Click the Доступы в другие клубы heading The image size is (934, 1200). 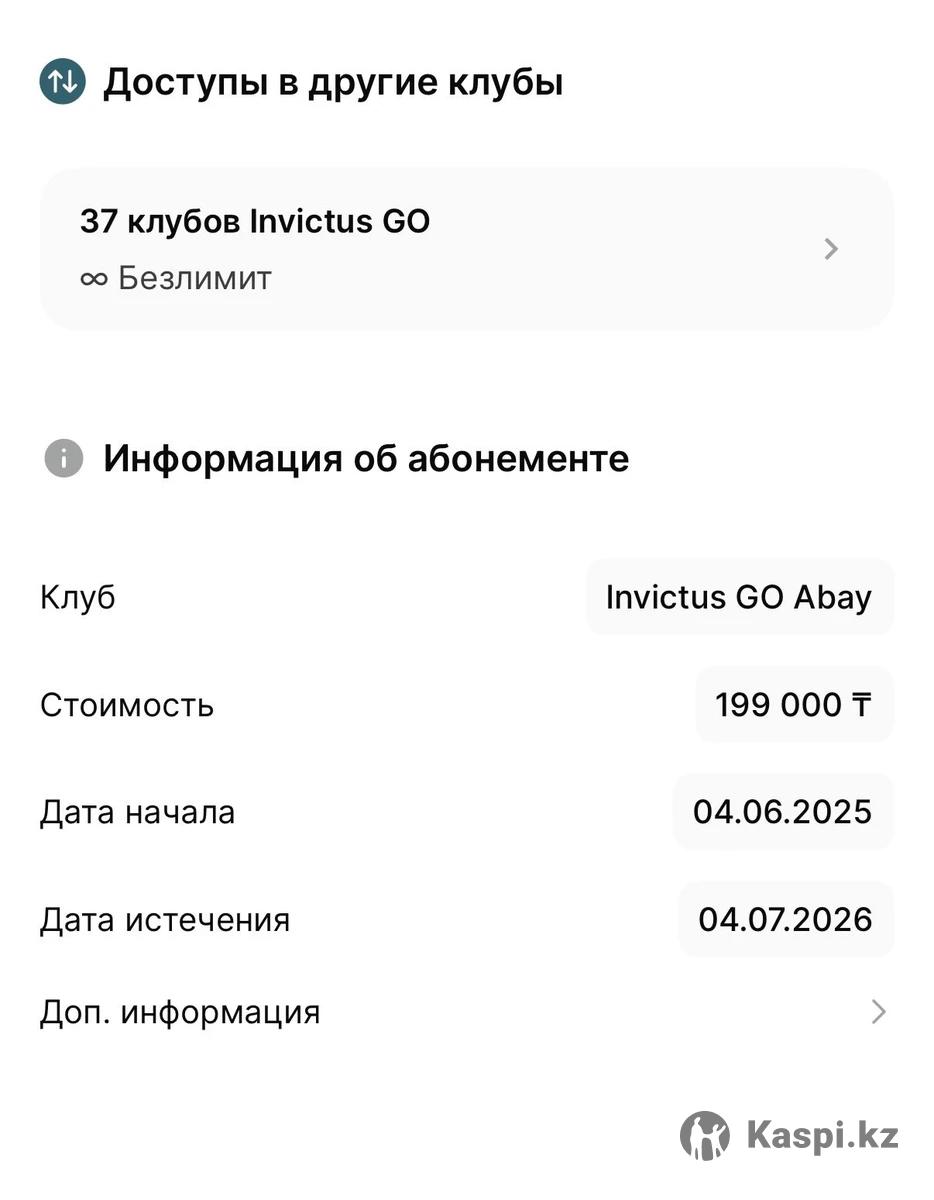(333, 82)
